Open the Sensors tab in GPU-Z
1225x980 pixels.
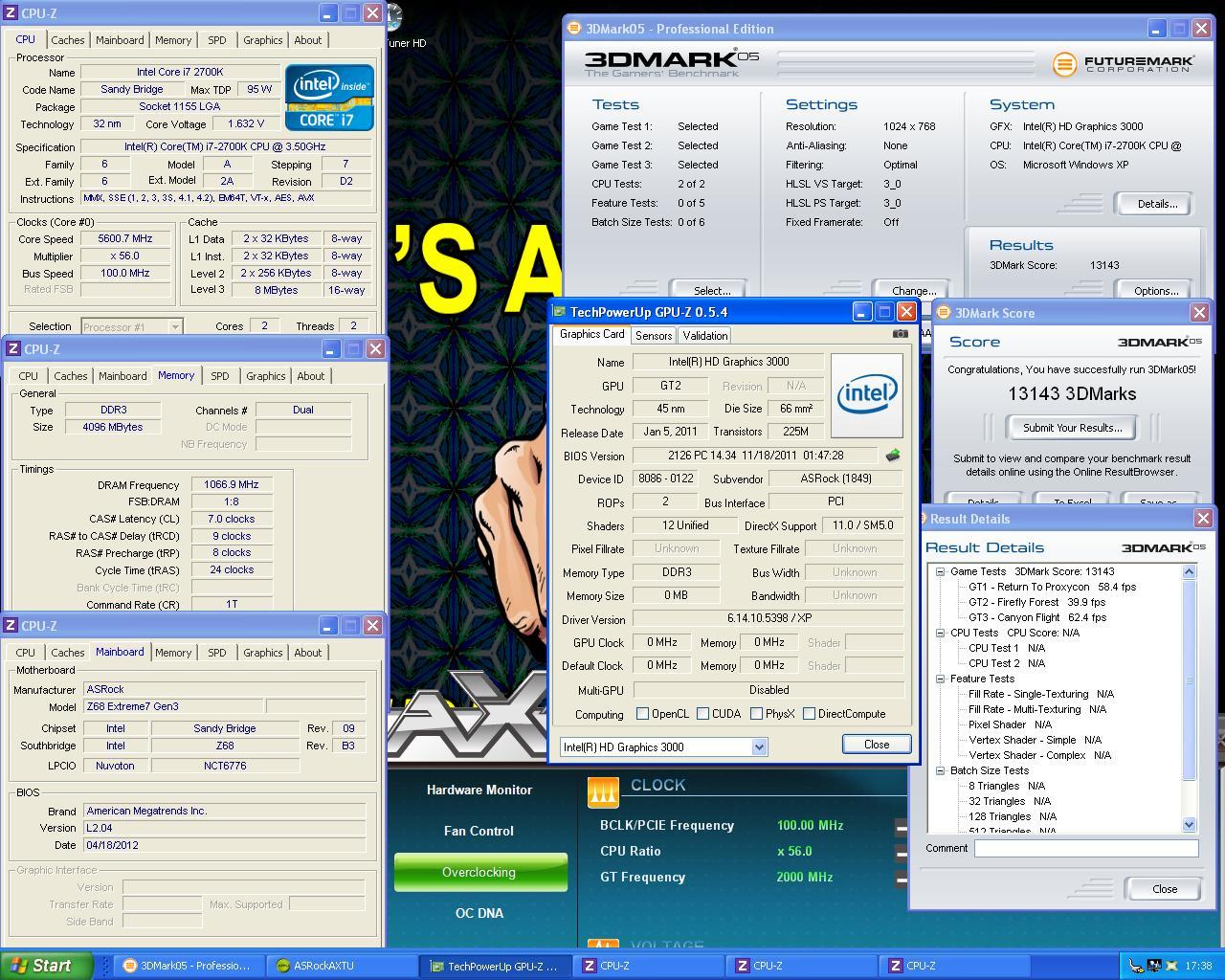click(x=654, y=336)
